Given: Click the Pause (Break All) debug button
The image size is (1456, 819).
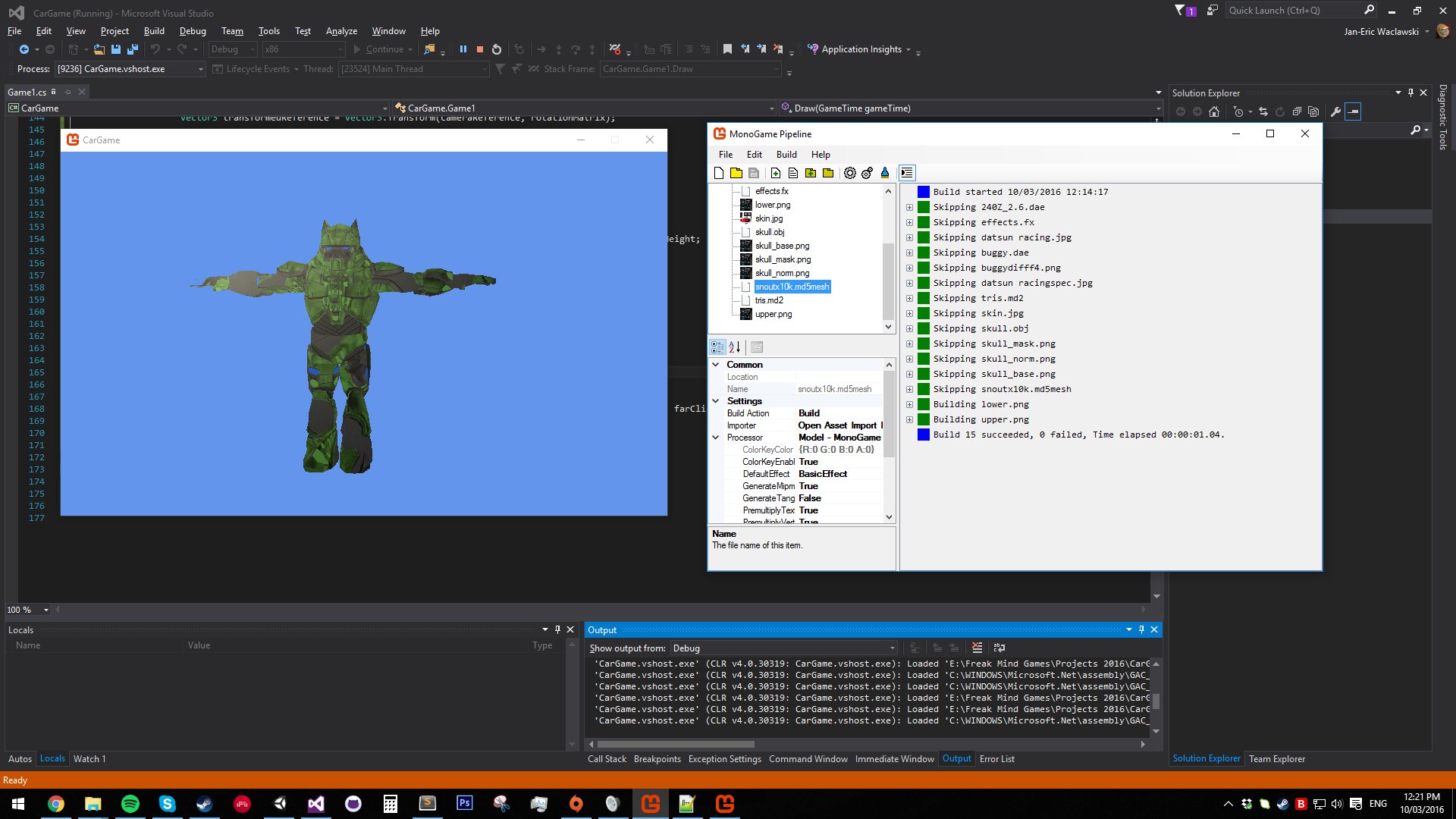Looking at the screenshot, I should coord(463,49).
